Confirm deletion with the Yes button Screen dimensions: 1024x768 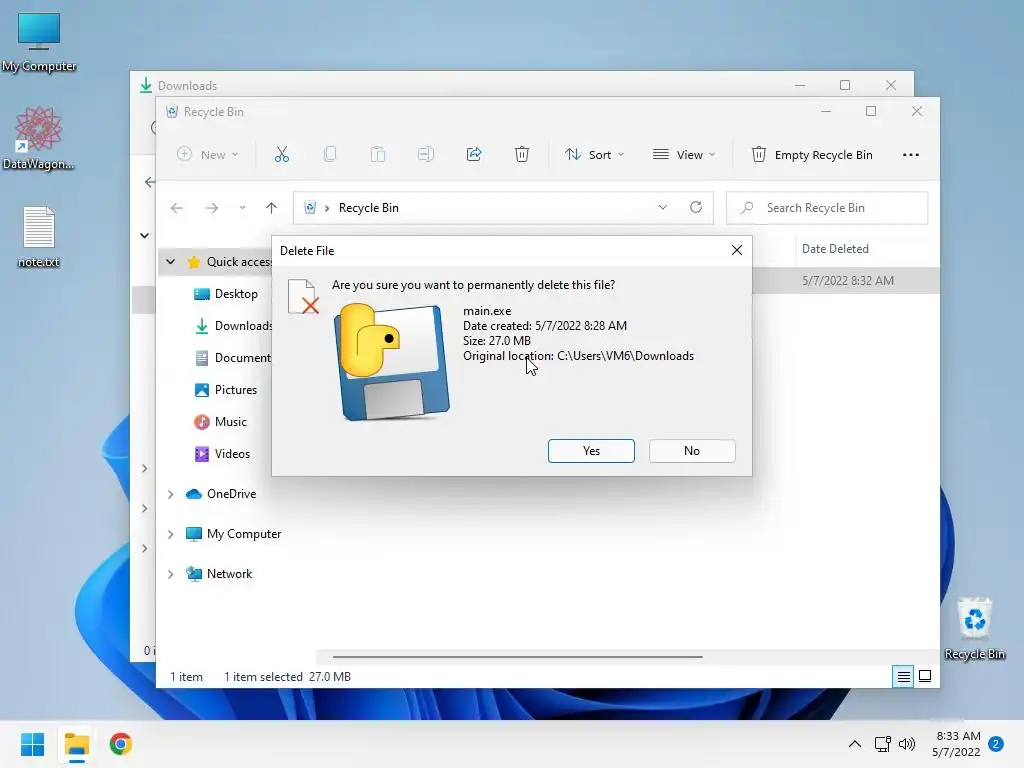pos(591,451)
